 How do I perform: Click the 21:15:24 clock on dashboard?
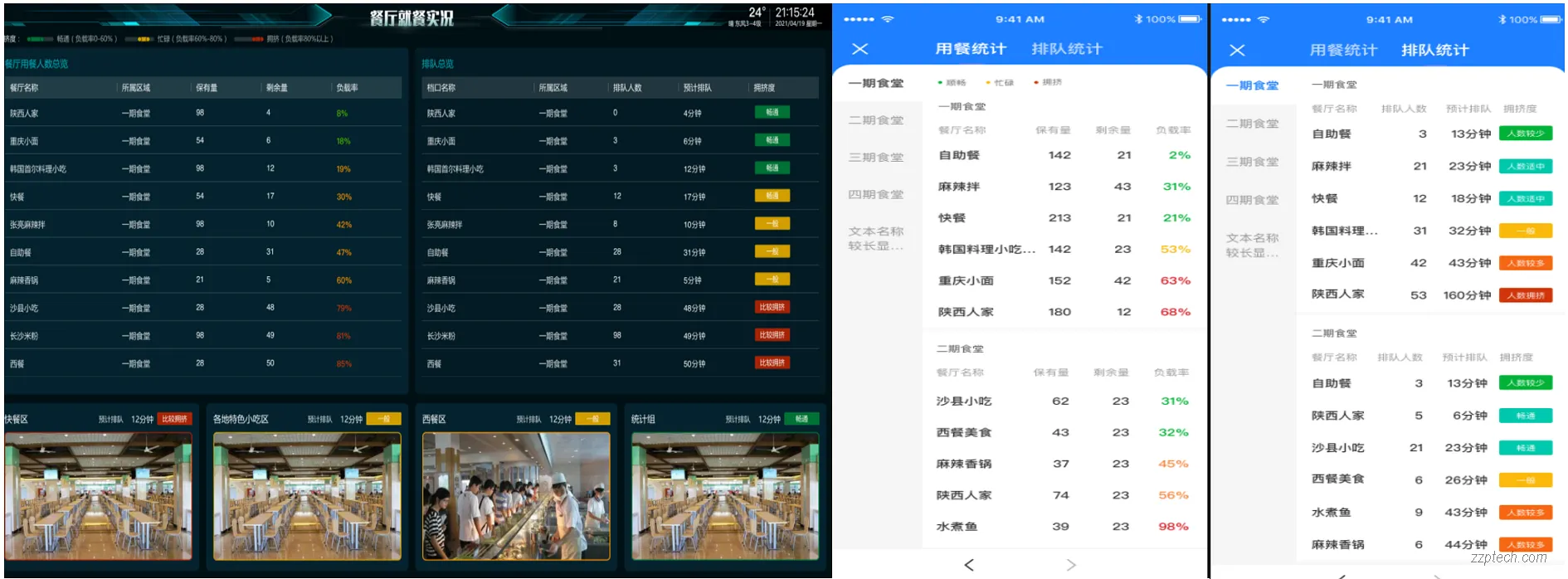(795, 12)
